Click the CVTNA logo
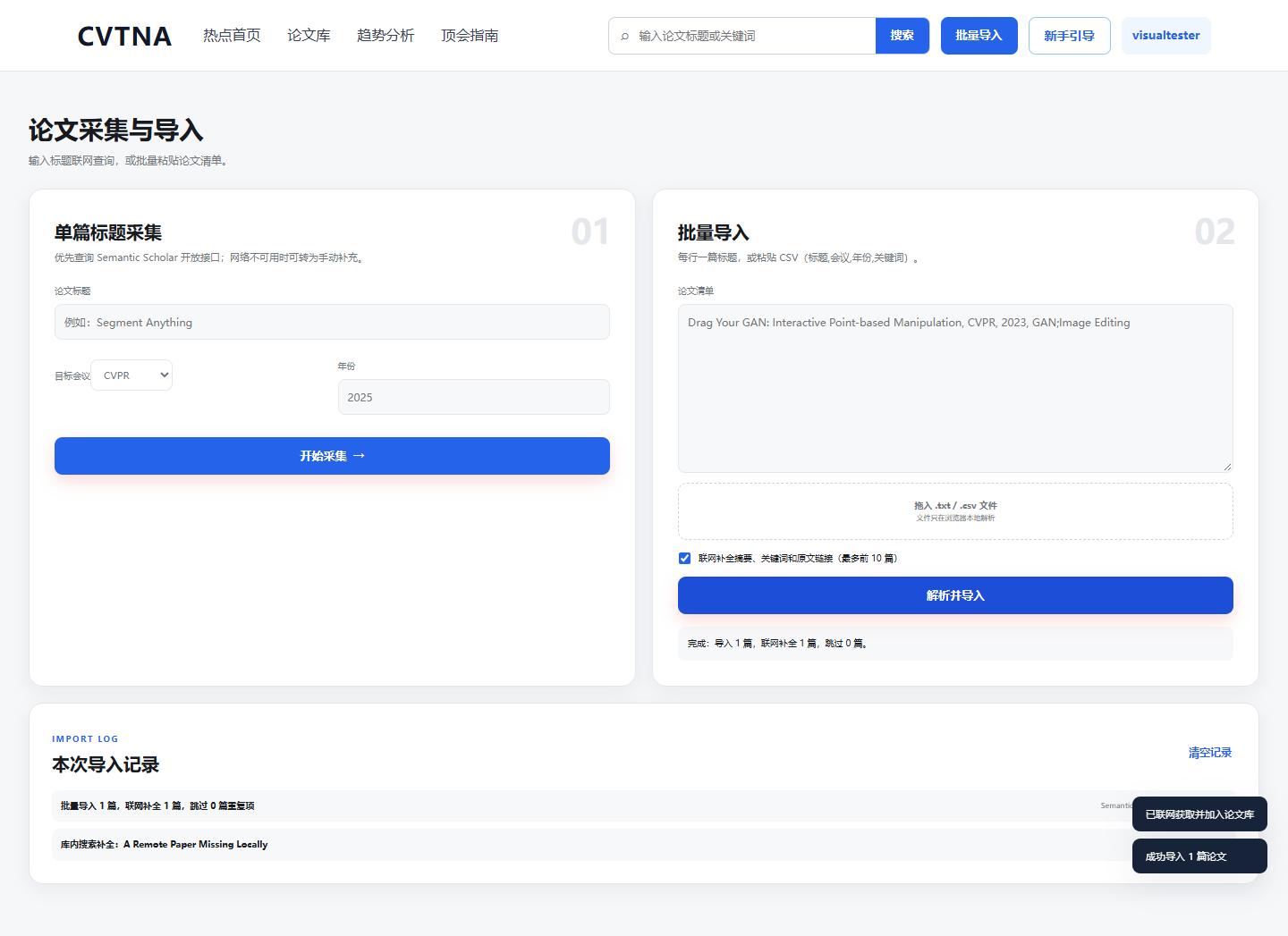This screenshot has width=1288, height=936. 124,36
